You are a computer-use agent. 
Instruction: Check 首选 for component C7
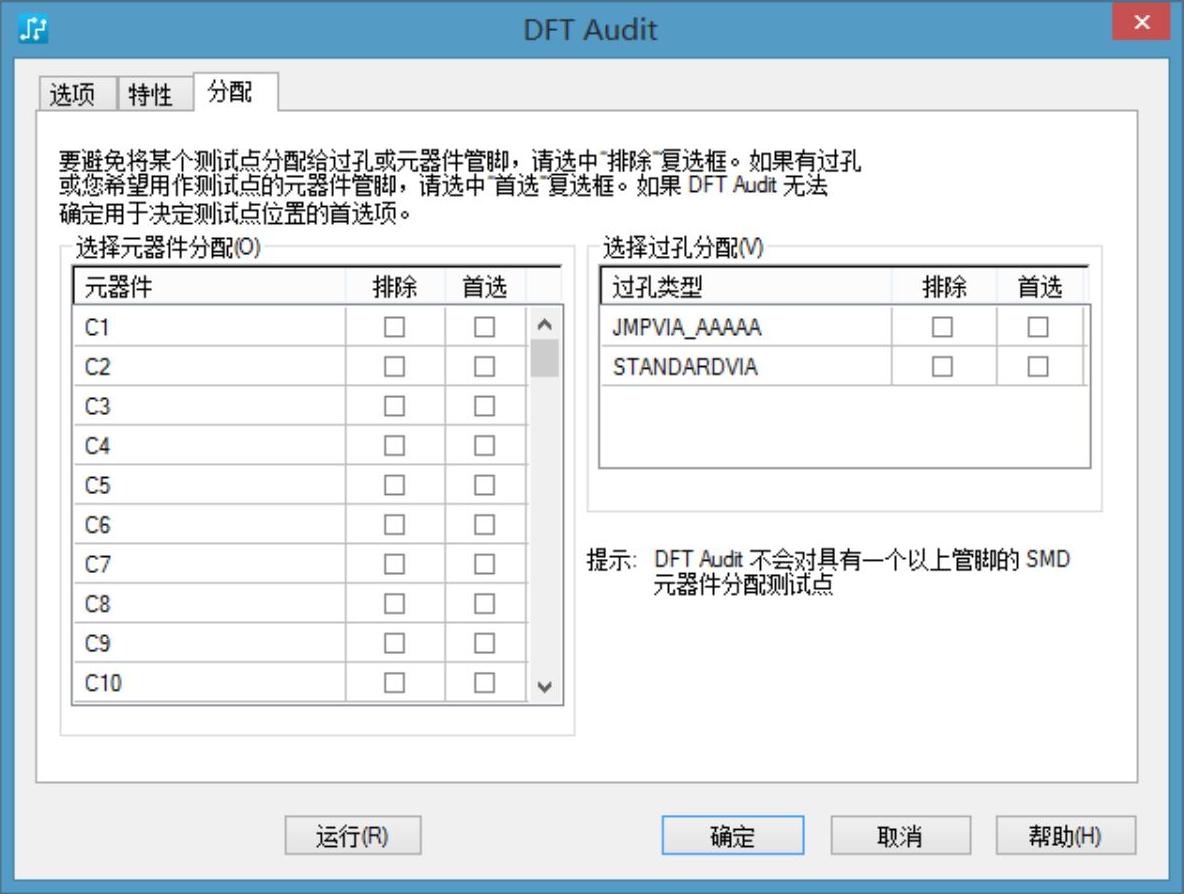pos(485,565)
